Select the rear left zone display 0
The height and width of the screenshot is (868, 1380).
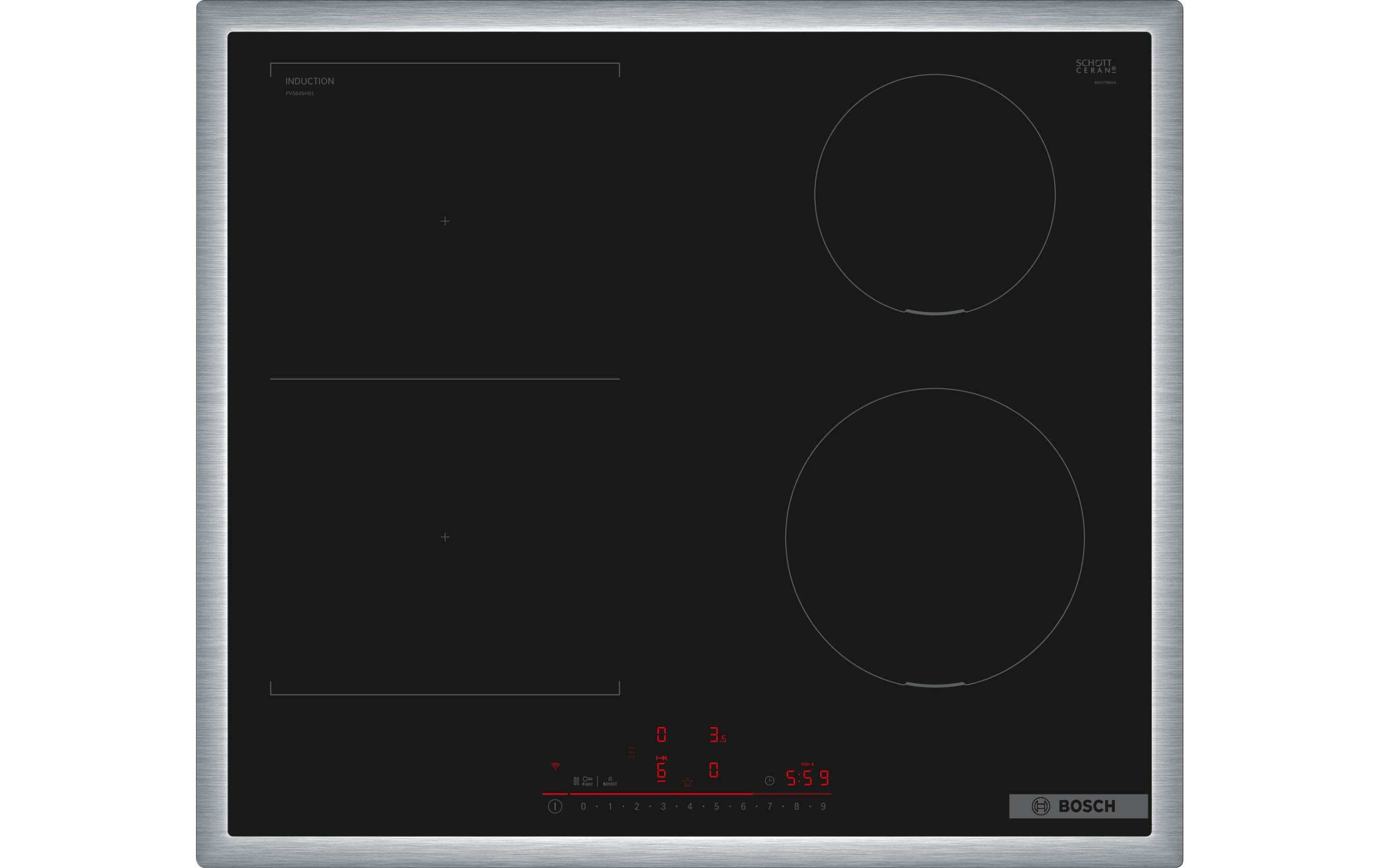(x=661, y=735)
